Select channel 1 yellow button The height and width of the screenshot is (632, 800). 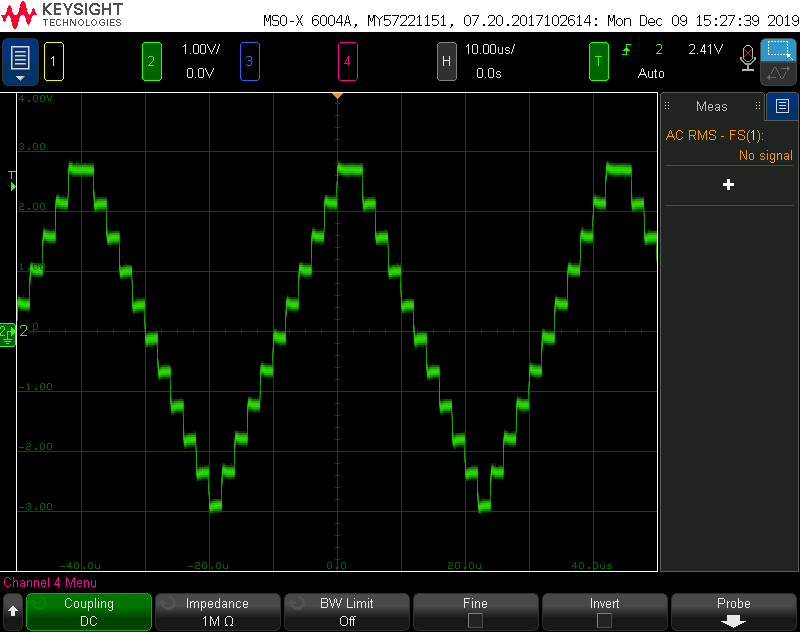click(x=54, y=62)
